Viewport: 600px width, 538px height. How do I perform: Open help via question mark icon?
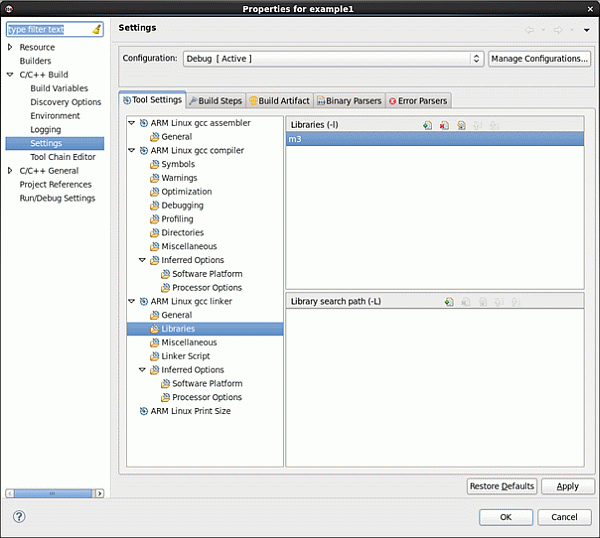(x=19, y=517)
